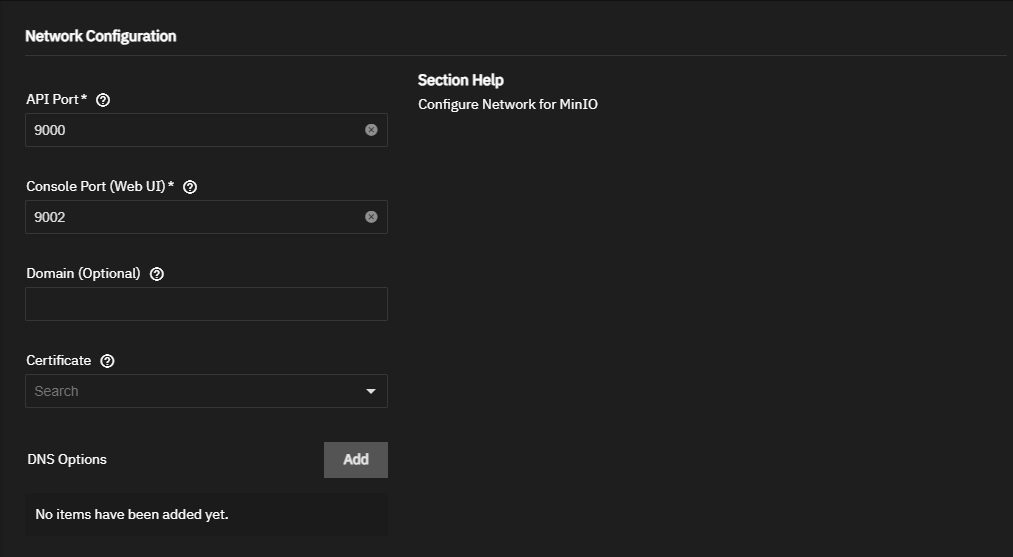Viewport: 1013px width, 557px height.
Task: Clear the API Port value 9000
Action: (x=371, y=130)
